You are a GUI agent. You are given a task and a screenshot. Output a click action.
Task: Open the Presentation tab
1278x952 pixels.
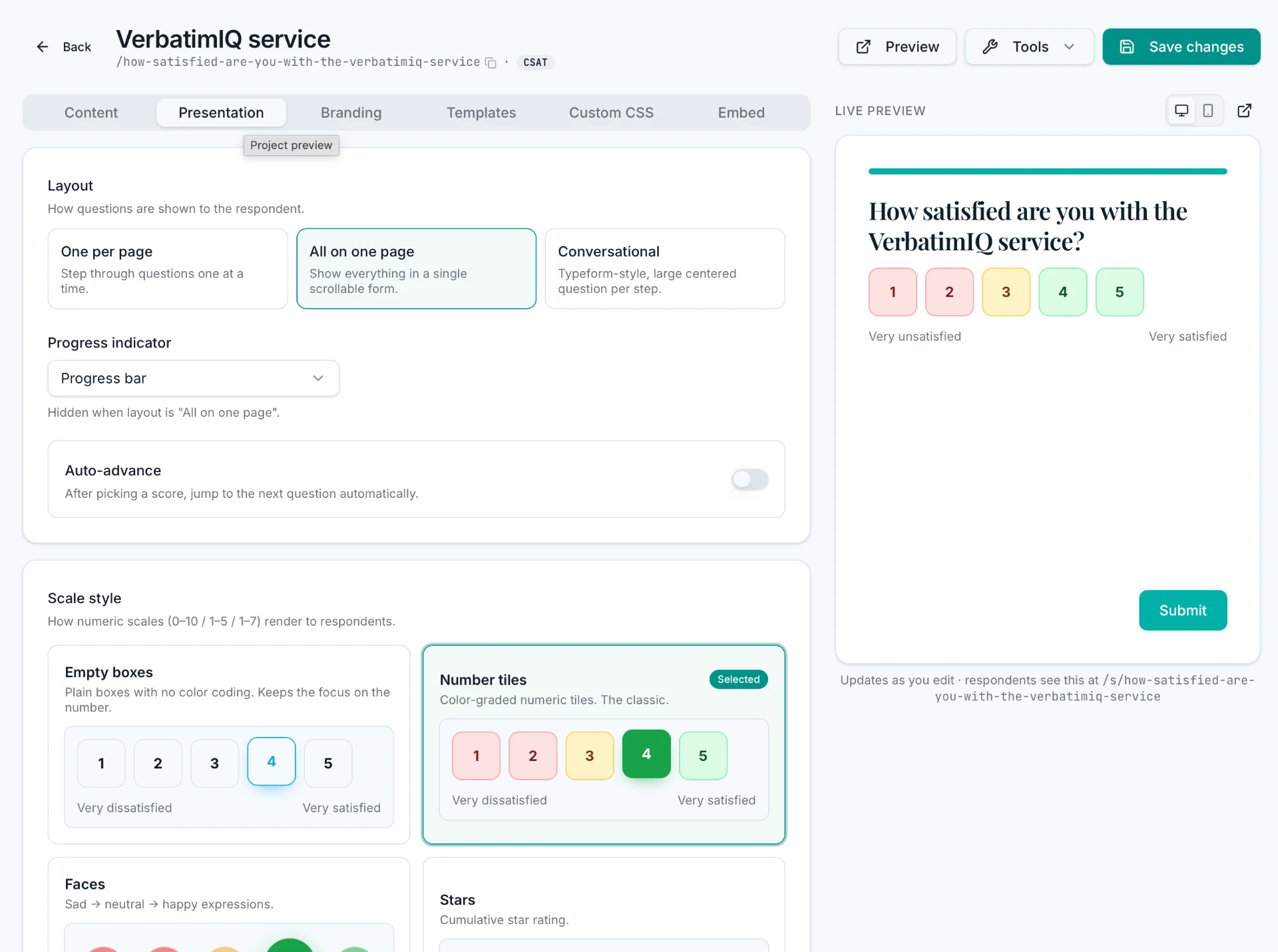pos(221,113)
